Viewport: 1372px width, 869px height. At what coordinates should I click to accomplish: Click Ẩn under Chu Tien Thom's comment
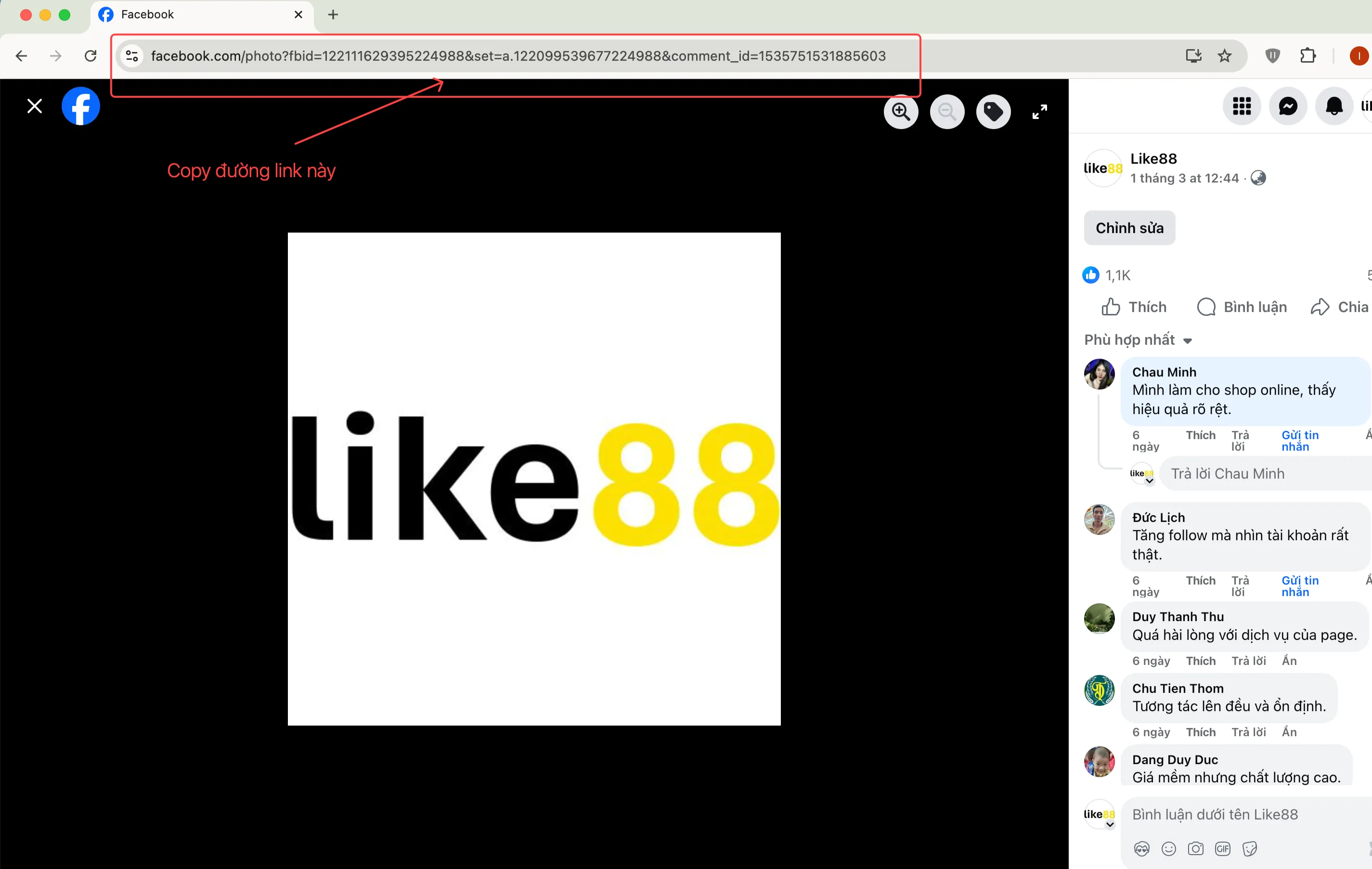coord(1289,732)
